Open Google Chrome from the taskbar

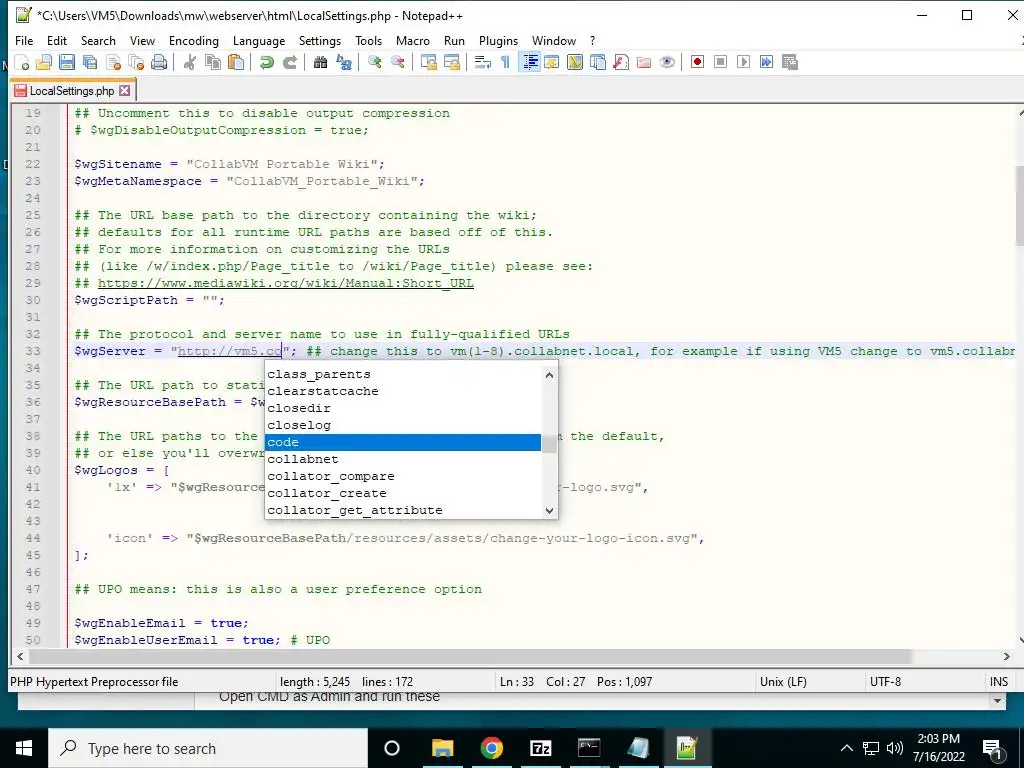(491, 748)
